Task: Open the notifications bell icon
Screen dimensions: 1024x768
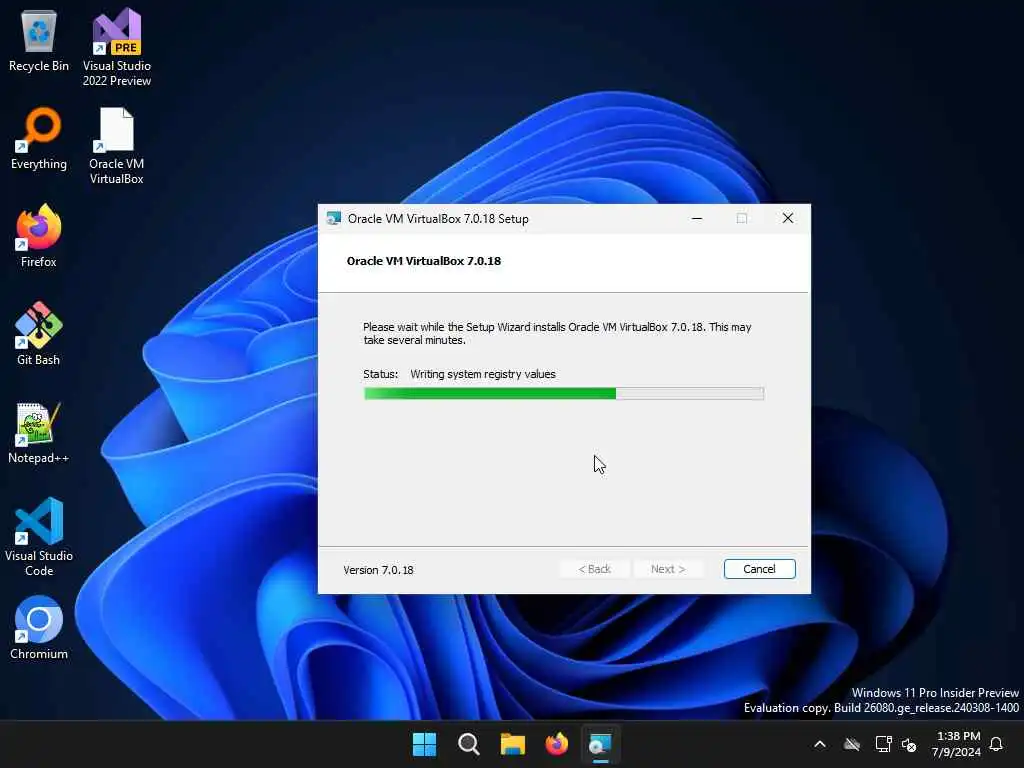Action: coord(997,744)
